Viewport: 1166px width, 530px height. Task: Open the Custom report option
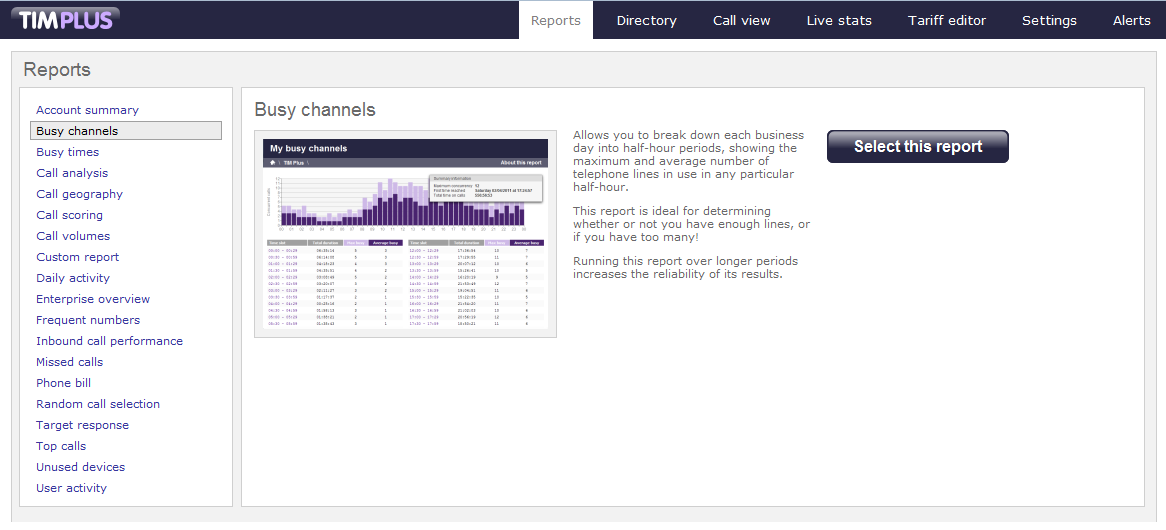coord(77,257)
